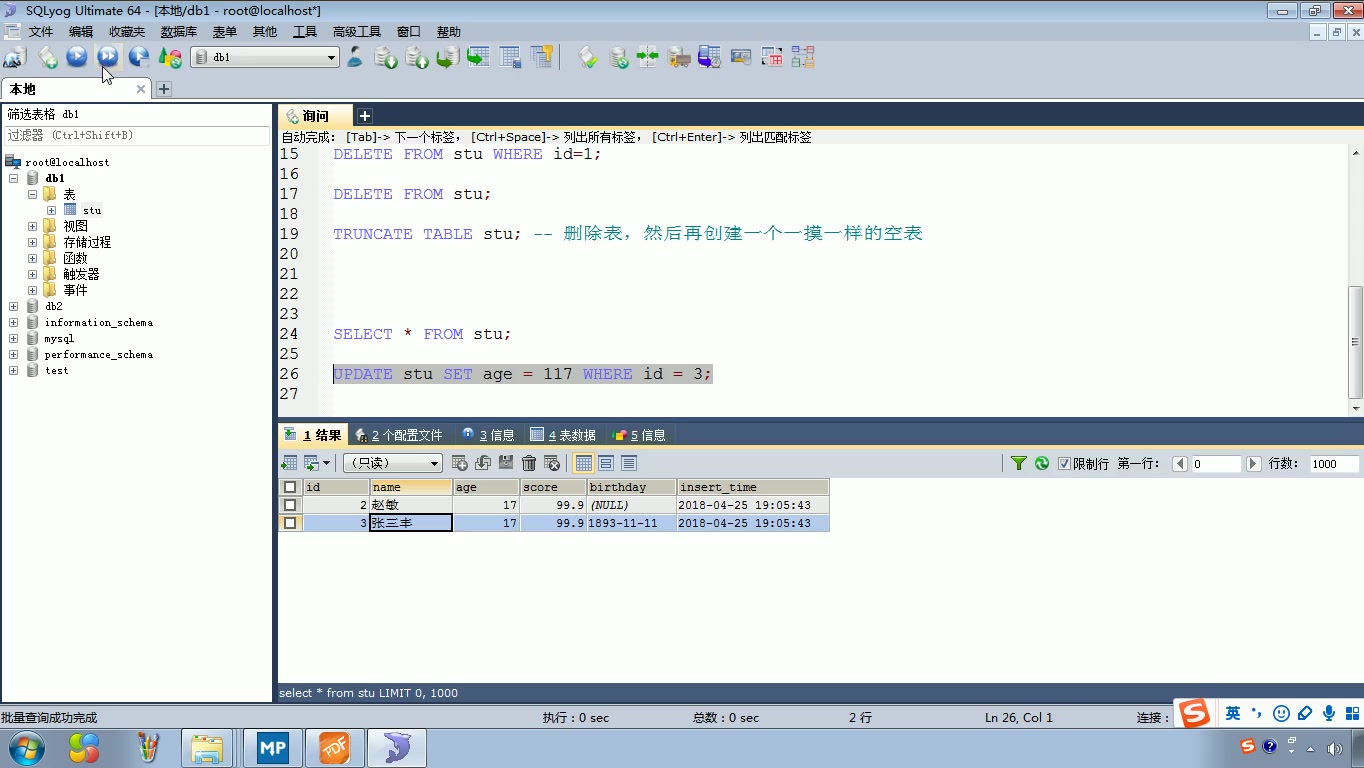Switch result grid to text view icon
This screenshot has width=1364, height=768.
click(627, 462)
